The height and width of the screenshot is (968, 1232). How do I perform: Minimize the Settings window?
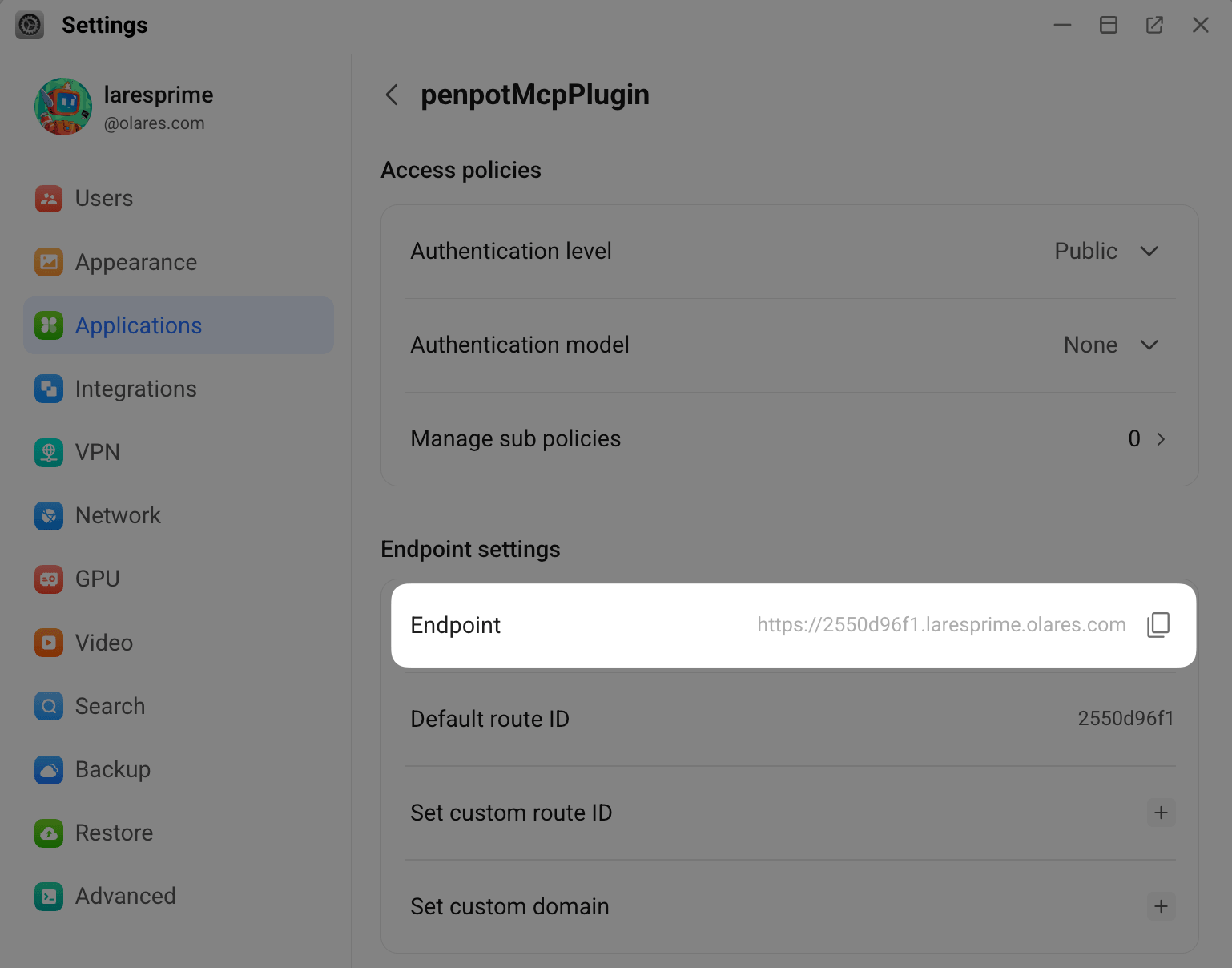pos(1062,25)
